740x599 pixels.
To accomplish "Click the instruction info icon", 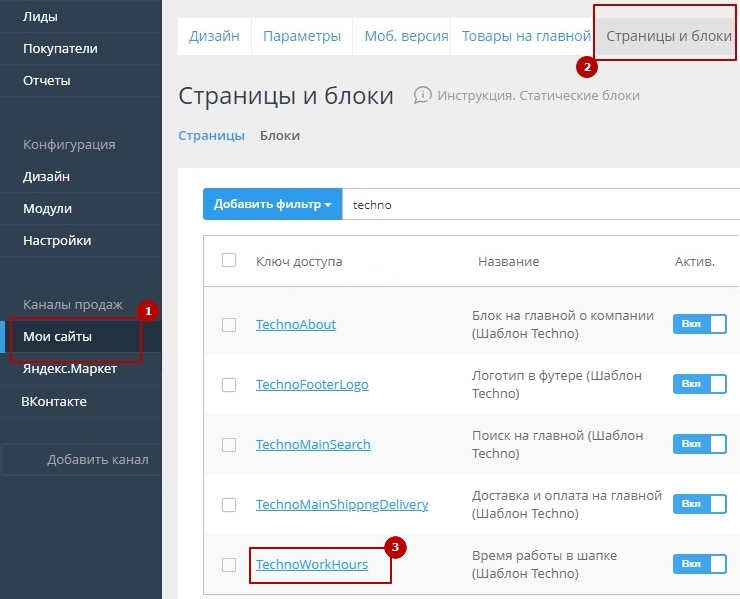I will (x=422, y=95).
